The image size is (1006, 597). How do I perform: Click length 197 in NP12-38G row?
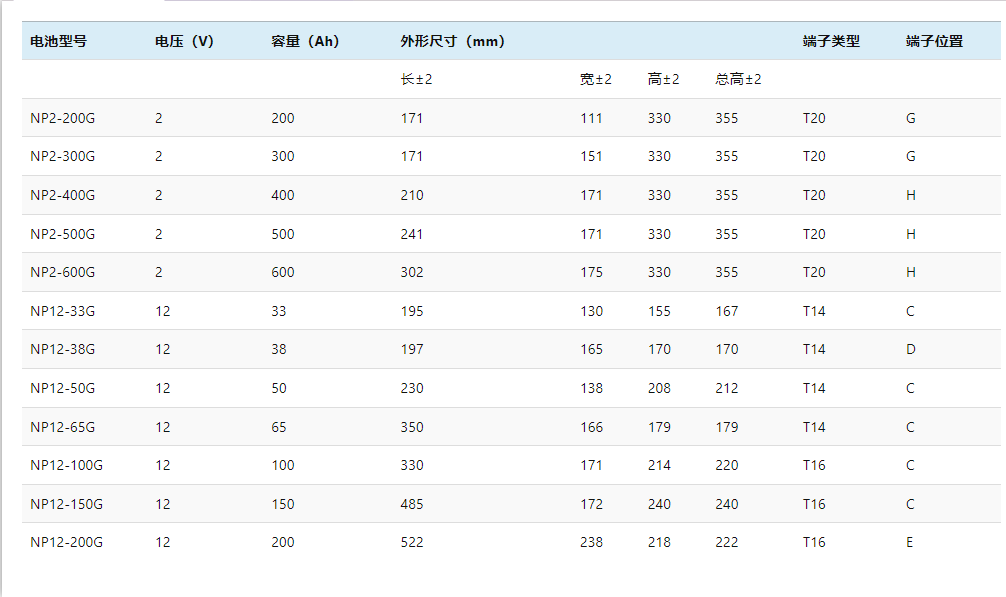412,349
